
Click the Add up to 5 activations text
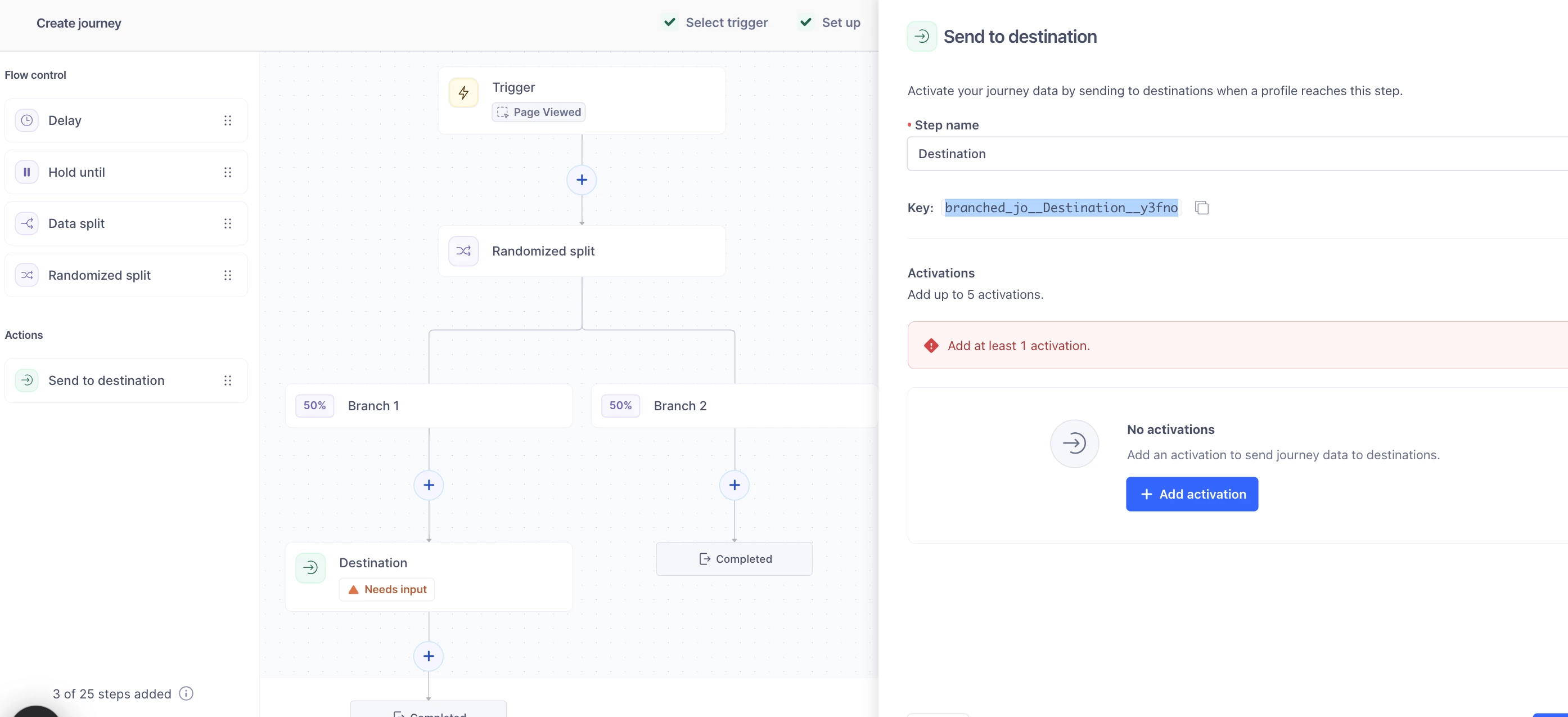[975, 295]
